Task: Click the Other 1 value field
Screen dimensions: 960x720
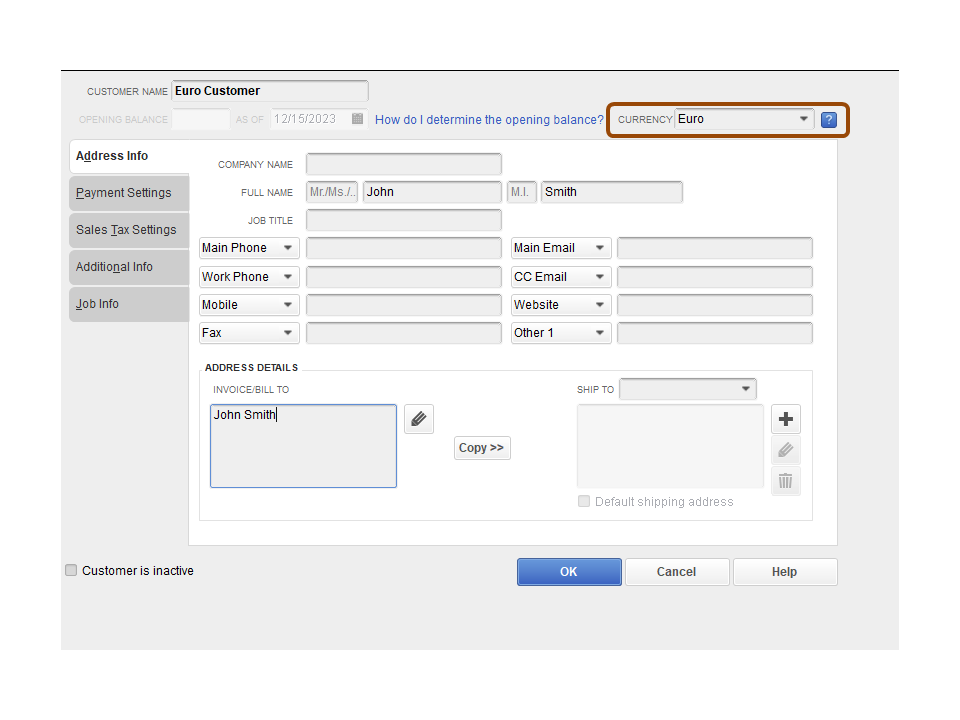Action: pos(714,333)
